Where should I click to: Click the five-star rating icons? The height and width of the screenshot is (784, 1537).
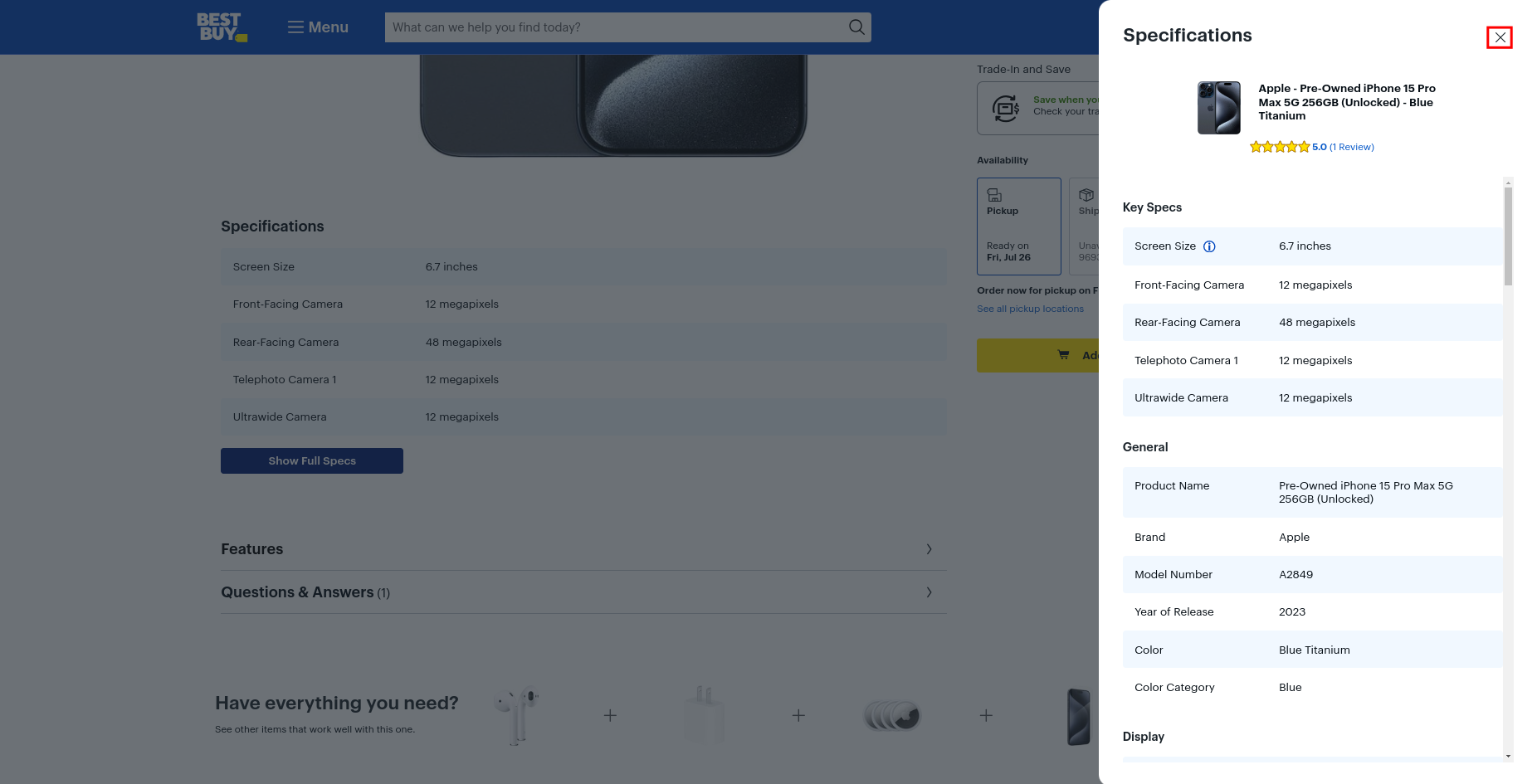point(1279,147)
